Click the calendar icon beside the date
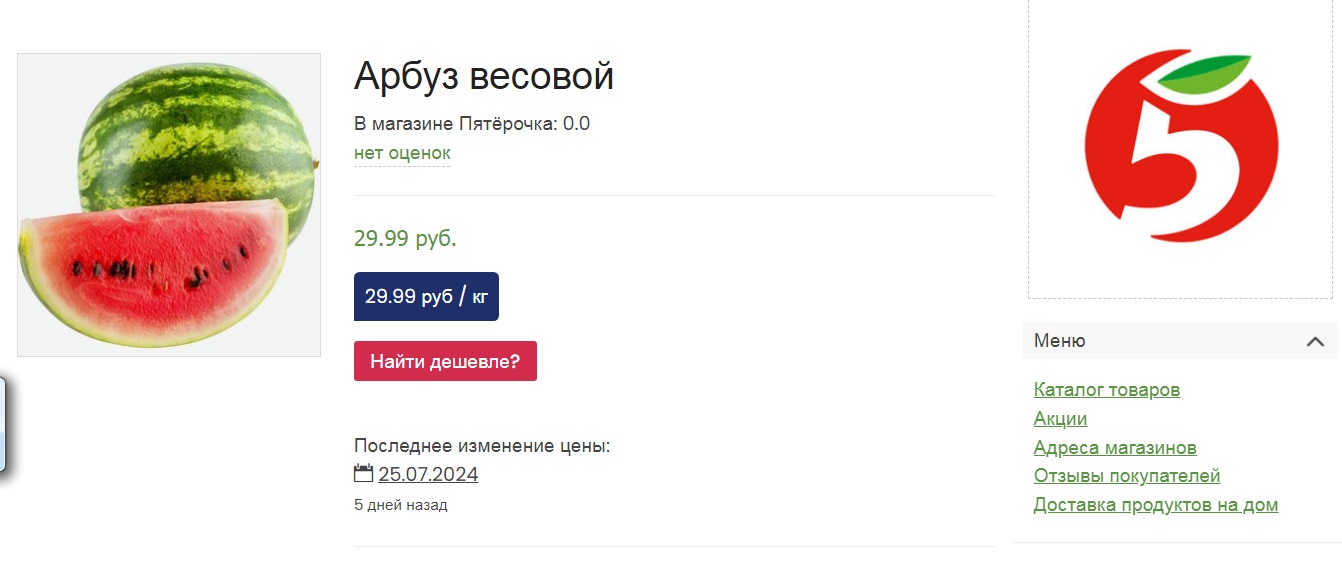Screen dimensions: 1342x566 click(363, 474)
